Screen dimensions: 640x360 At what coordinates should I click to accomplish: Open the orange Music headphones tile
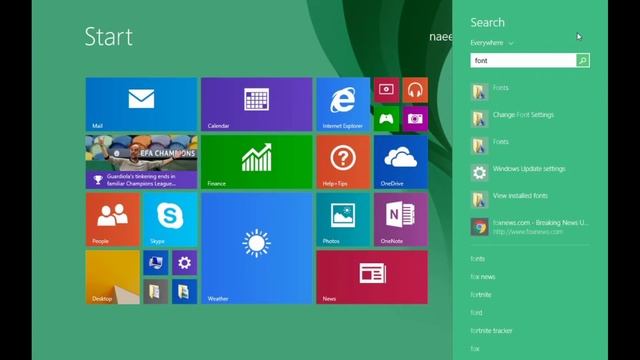tap(415, 90)
